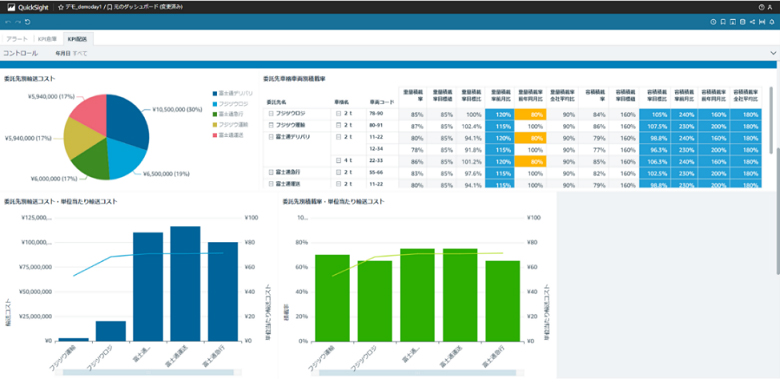The width and height of the screenshot is (780, 385).
Task: Click the bar chart horizontal scrollbar
Action: 148,372
